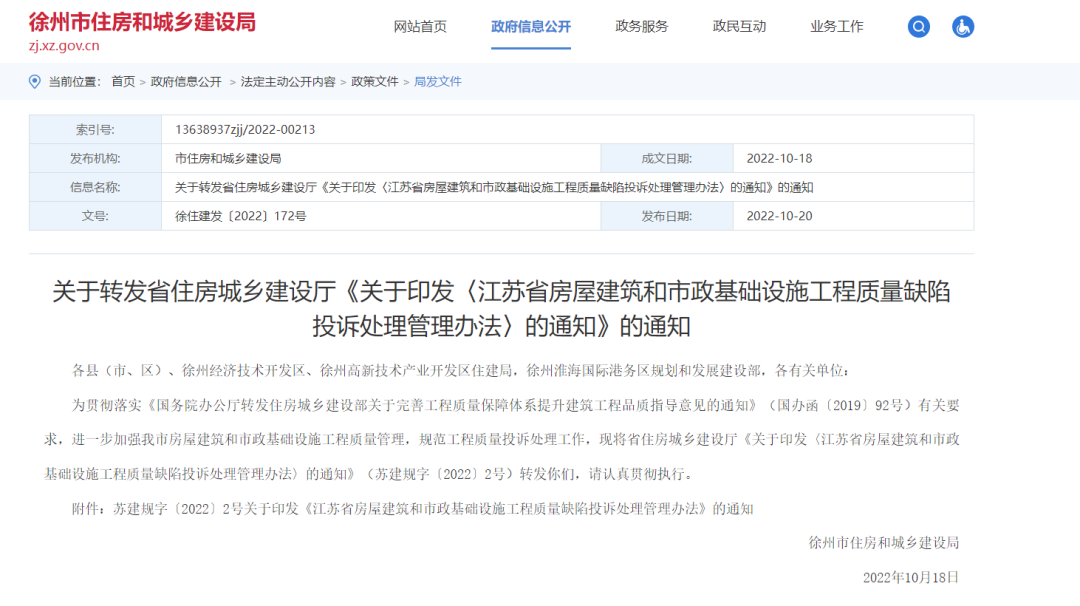Open the search icon in header
Screen dimensions: 1080x606
pyautogui.click(x=918, y=27)
